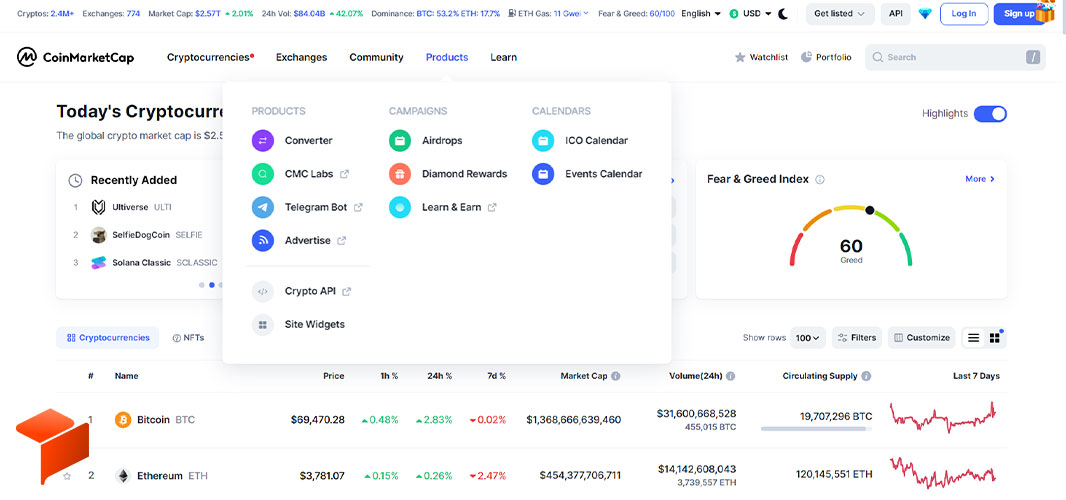Open Portfolio pie chart icon
Viewport: 1066px width, 500px height.
tap(806, 57)
